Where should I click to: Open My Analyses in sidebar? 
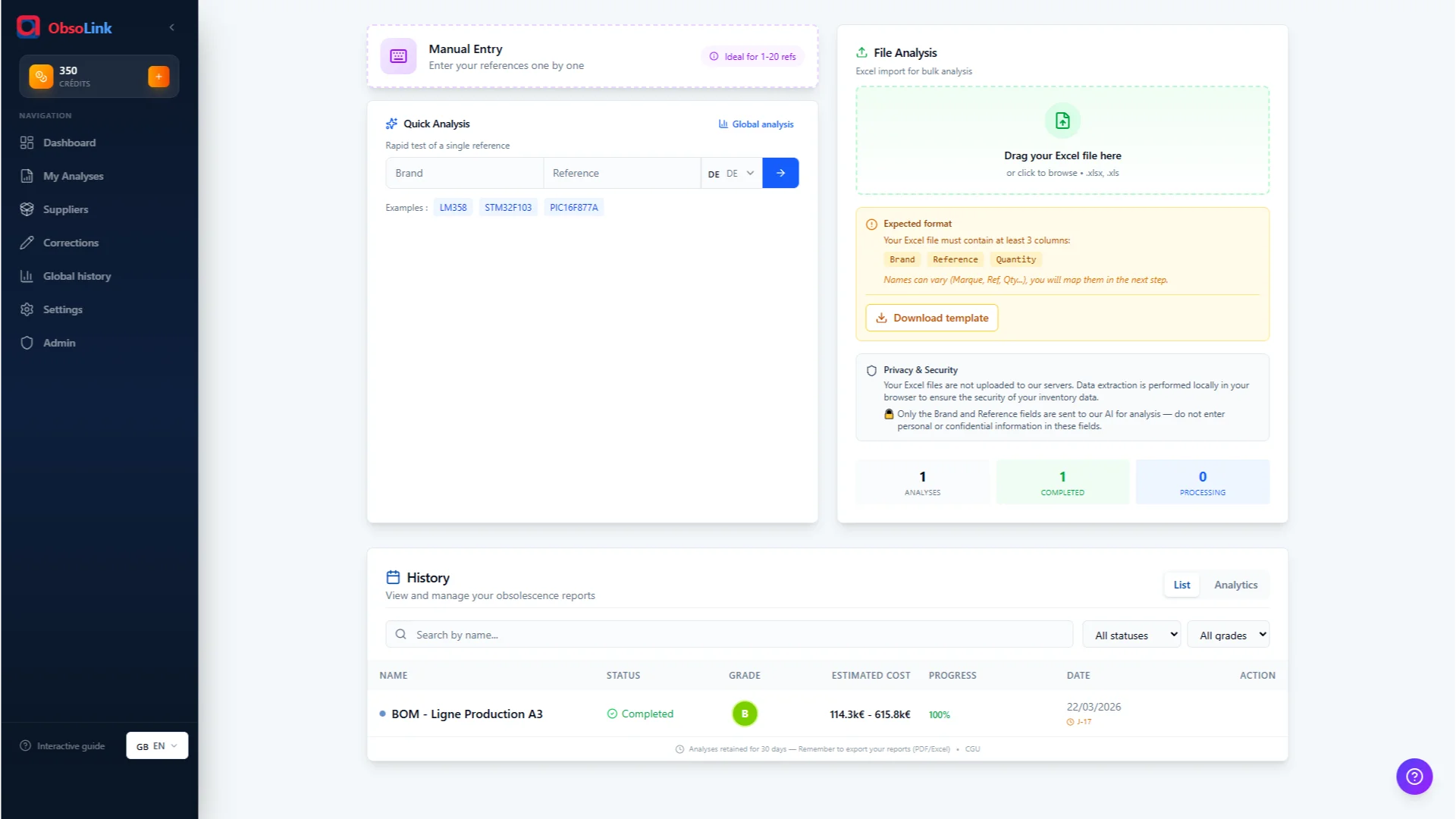click(99, 176)
